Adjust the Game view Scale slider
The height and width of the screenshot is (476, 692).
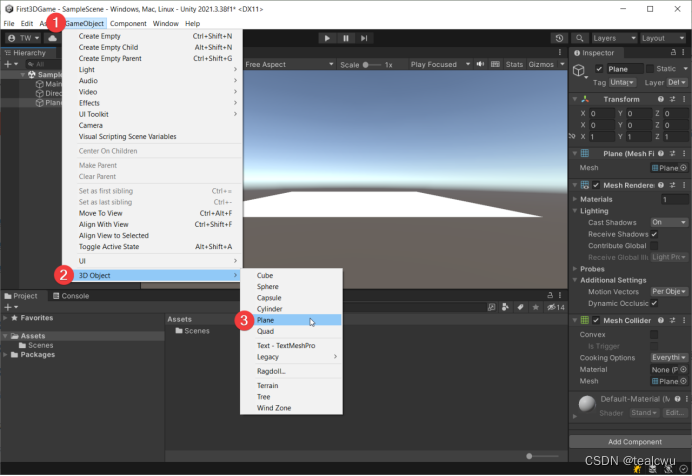point(372,65)
